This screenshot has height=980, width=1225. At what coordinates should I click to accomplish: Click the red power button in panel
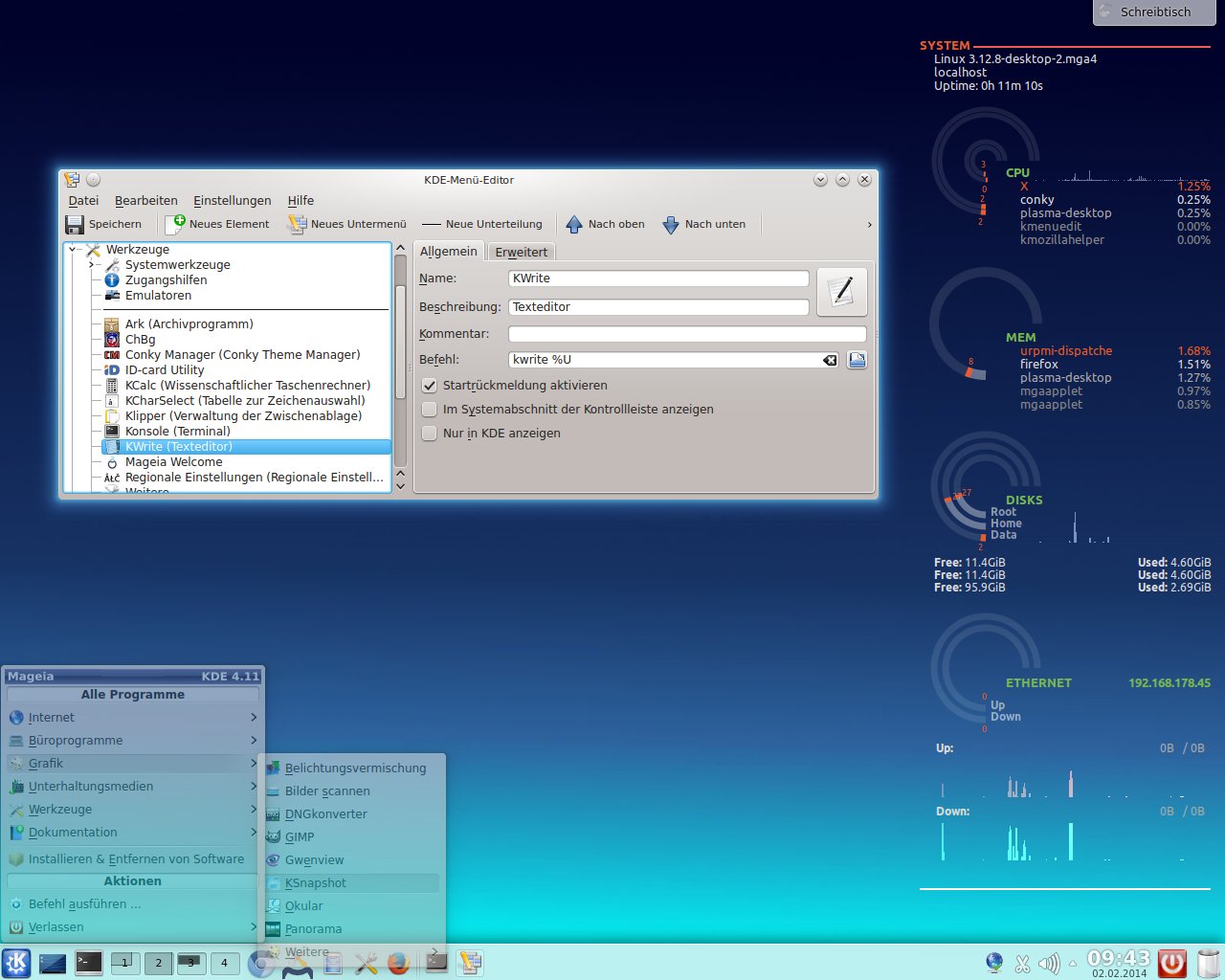(1172, 963)
